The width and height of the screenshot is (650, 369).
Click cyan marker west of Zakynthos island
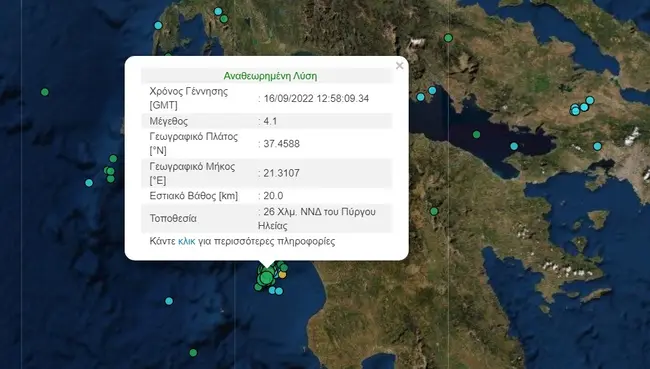pos(89,182)
